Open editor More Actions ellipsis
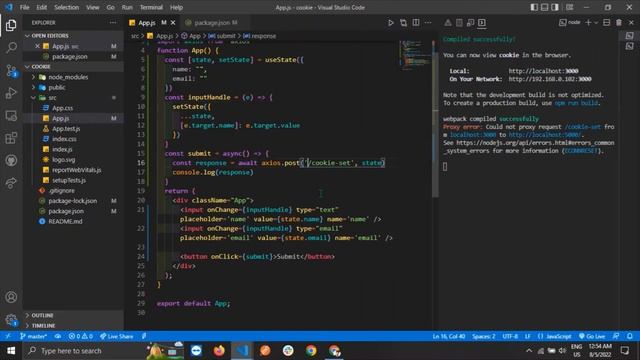The height and width of the screenshot is (360, 640). coord(428,23)
